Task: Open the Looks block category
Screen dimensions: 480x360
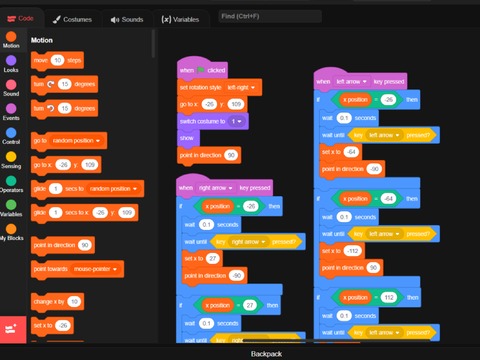Action: tap(11, 64)
